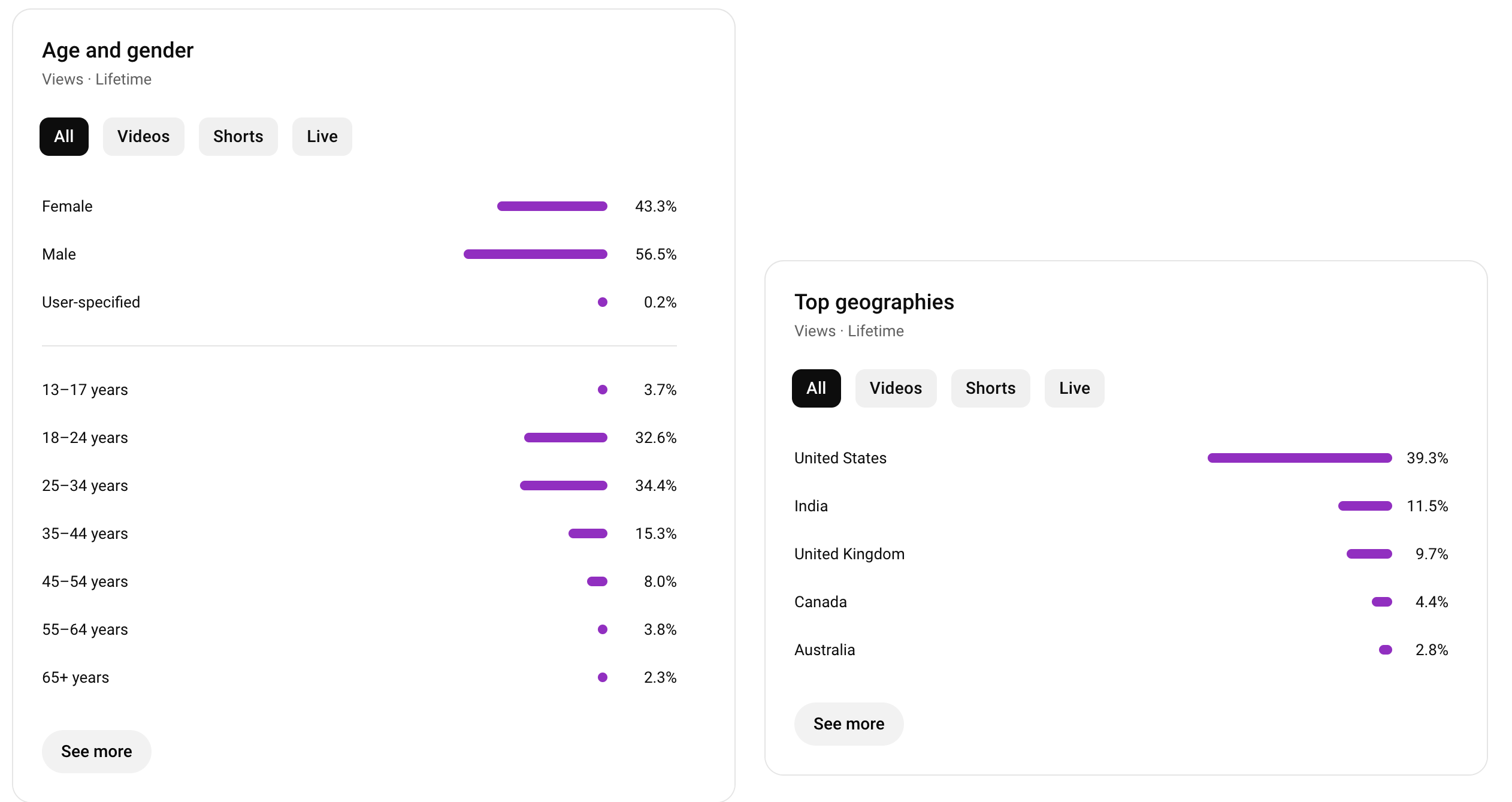Switch to Shorts in Age and gender card

[x=238, y=137]
